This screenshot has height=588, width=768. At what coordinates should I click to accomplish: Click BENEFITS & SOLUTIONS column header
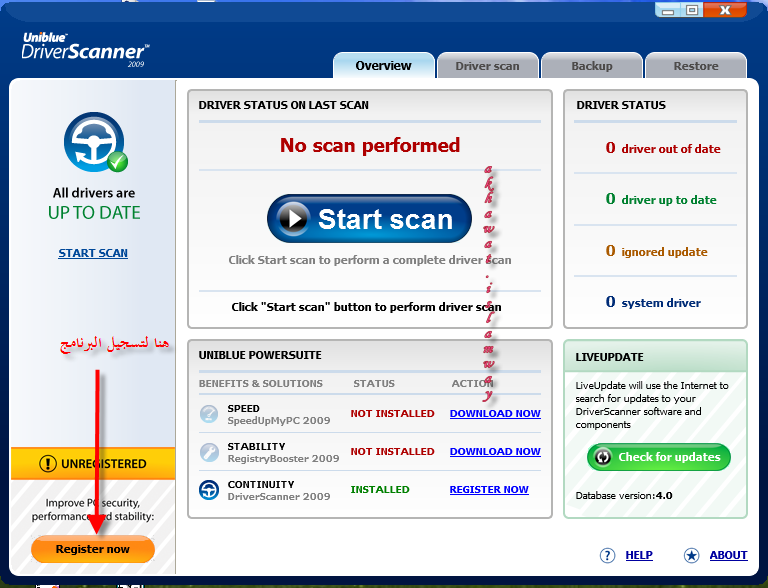click(261, 383)
